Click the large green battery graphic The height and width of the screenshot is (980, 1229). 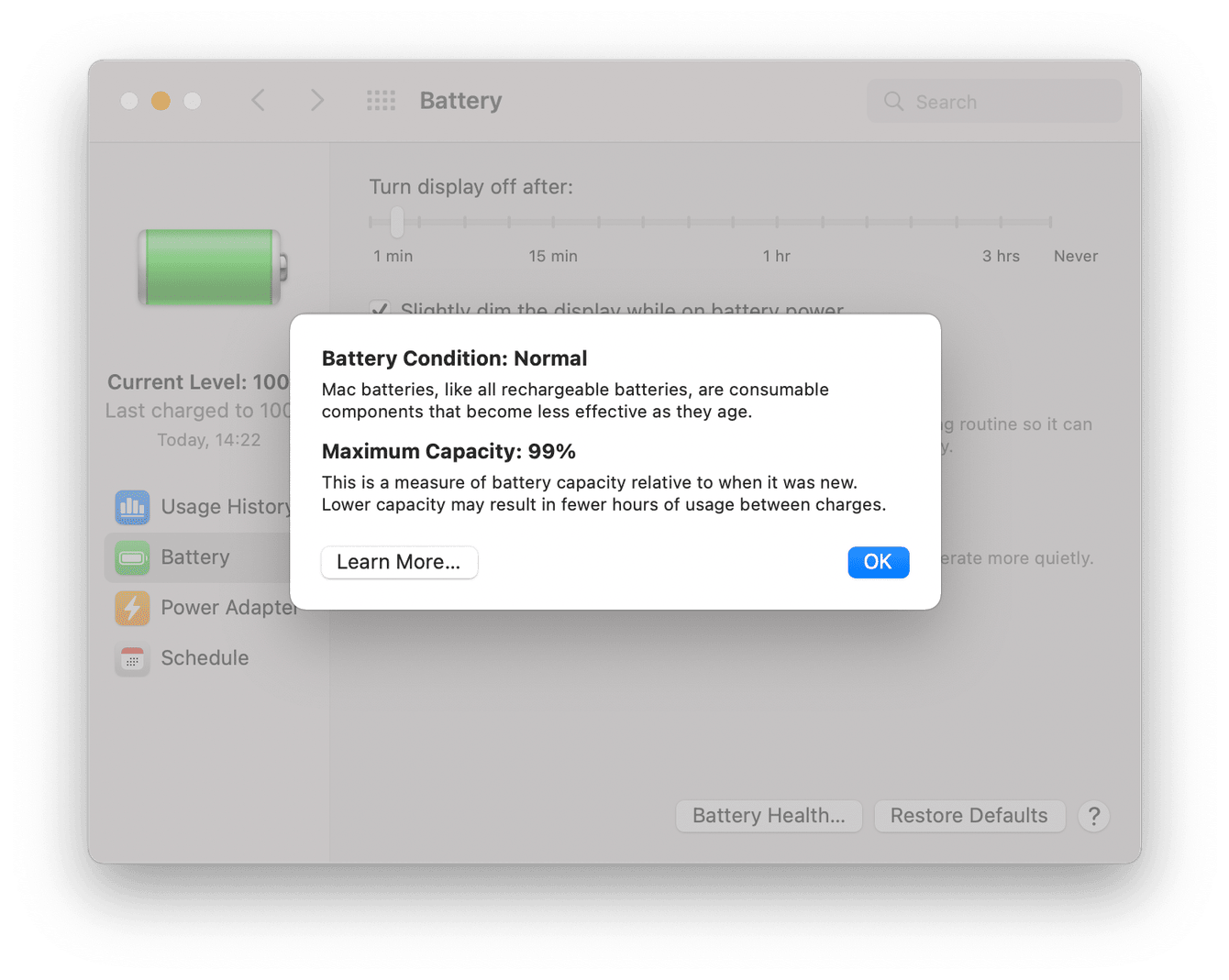coord(209,268)
